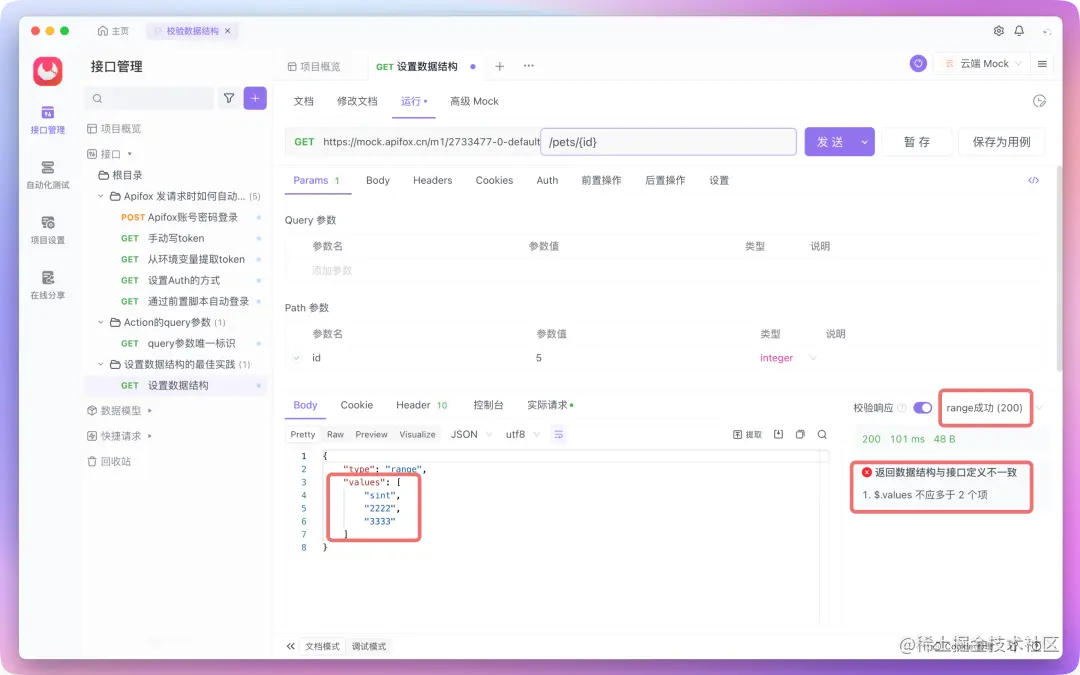The height and width of the screenshot is (675, 1080).
Task: Disable the 校验响应 response validation toggle
Action: 921,406
